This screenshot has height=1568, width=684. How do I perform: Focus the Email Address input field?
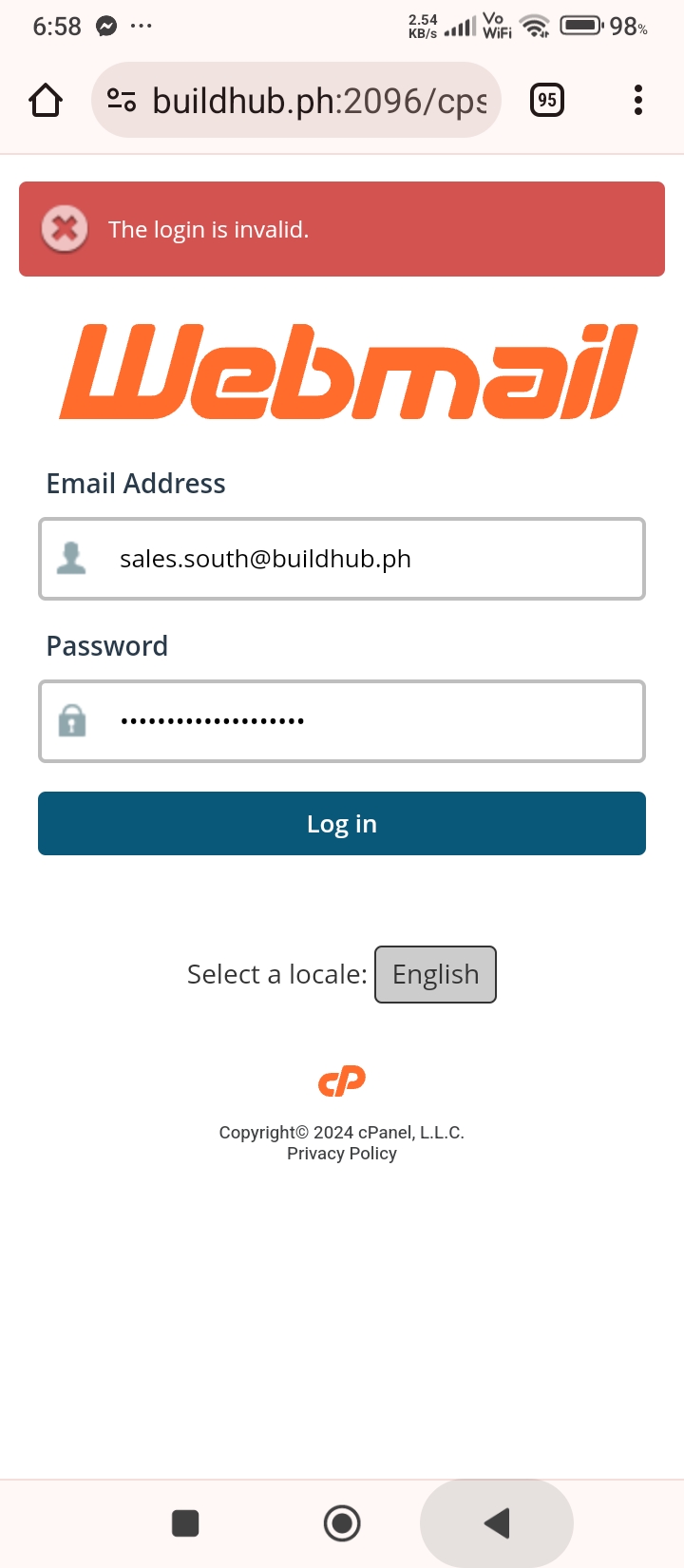pyautogui.click(x=361, y=559)
